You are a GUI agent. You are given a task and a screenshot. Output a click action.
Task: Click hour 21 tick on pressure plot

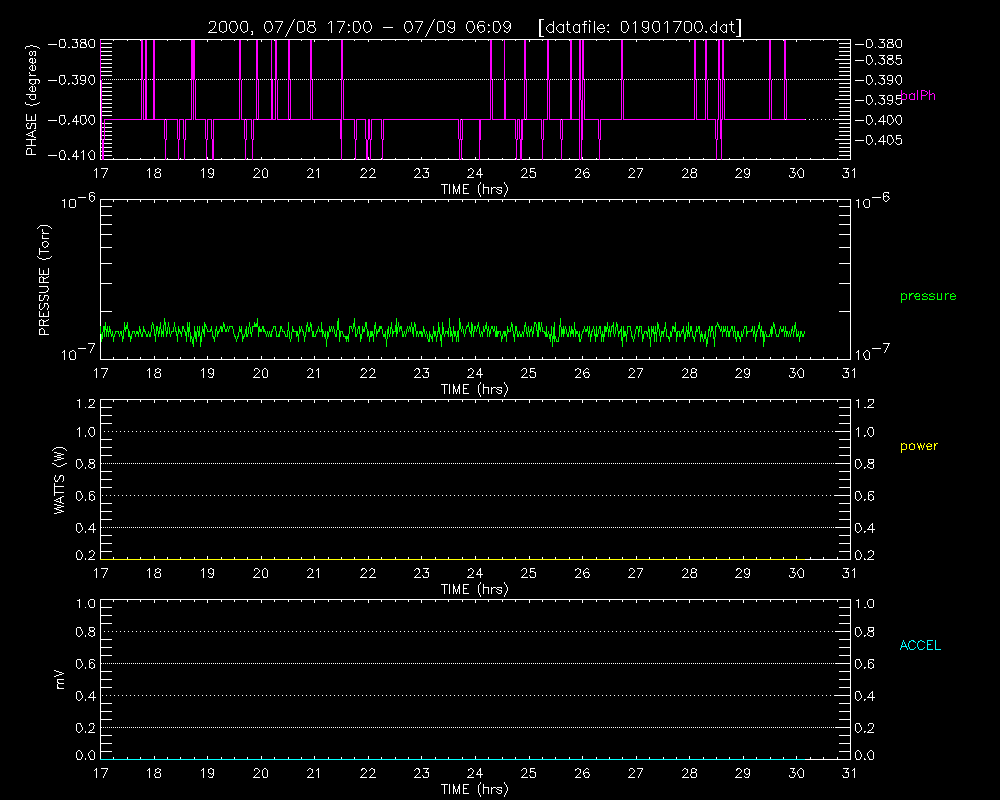coord(314,373)
